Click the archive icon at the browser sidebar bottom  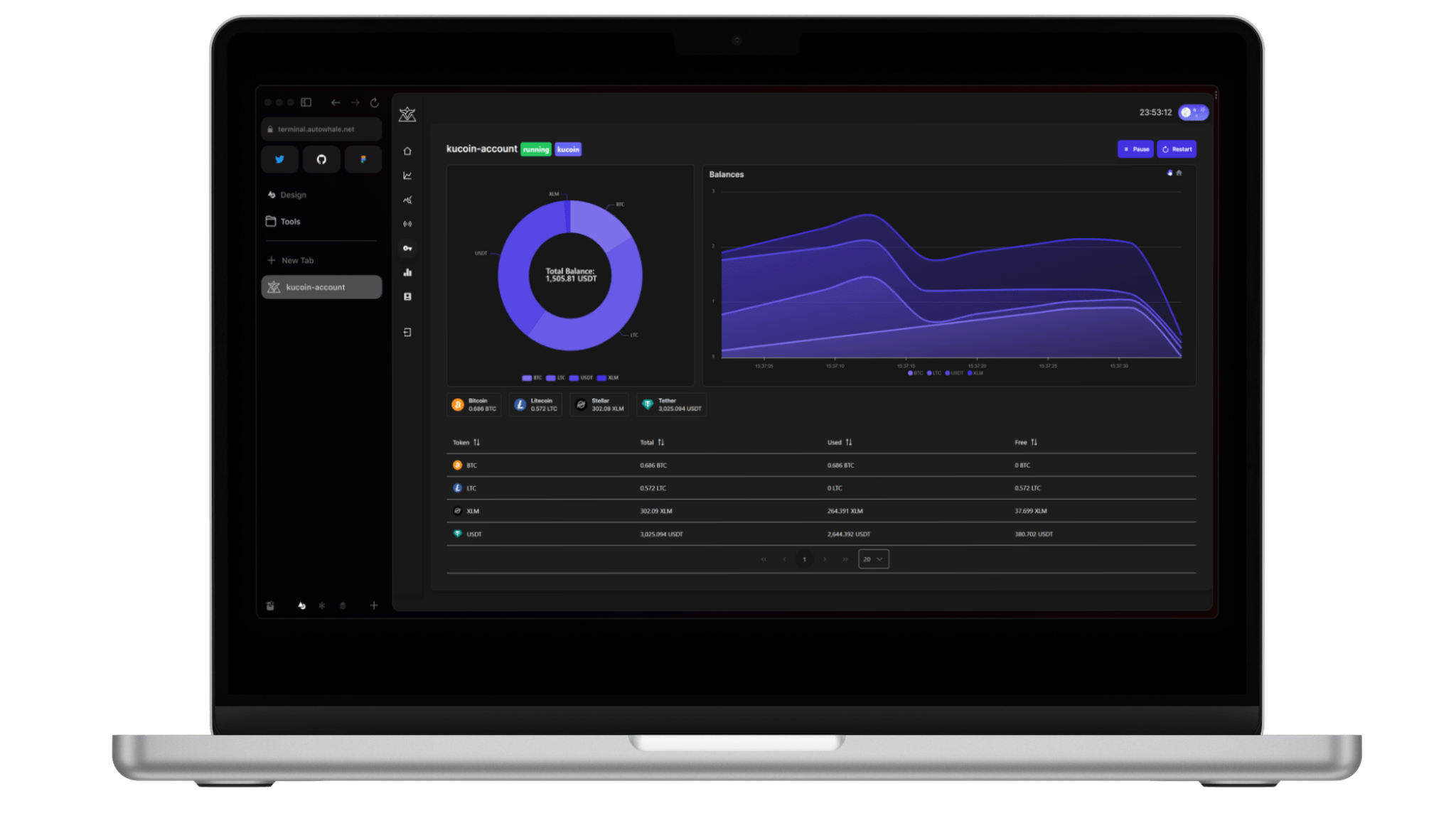point(270,605)
